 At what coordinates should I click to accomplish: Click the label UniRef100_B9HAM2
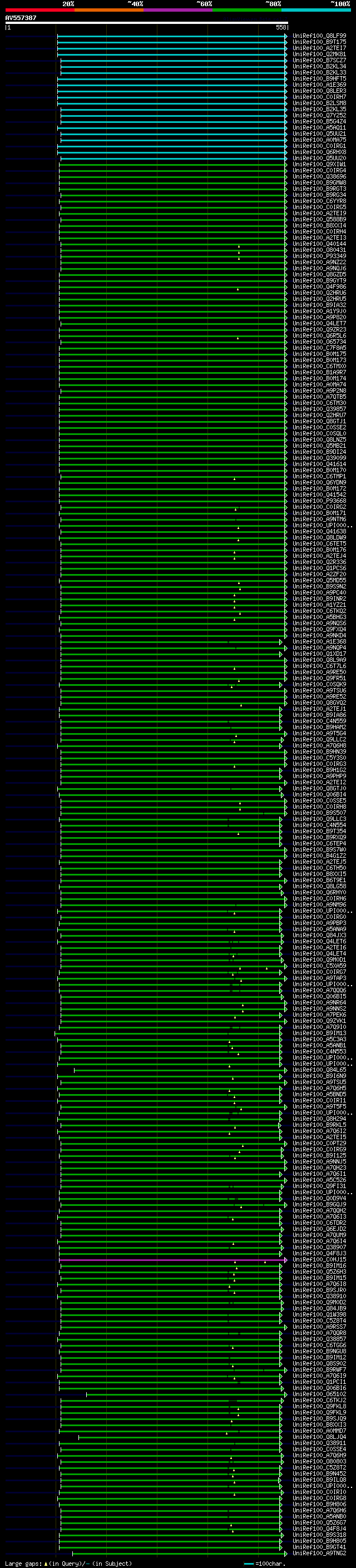(x=319, y=728)
